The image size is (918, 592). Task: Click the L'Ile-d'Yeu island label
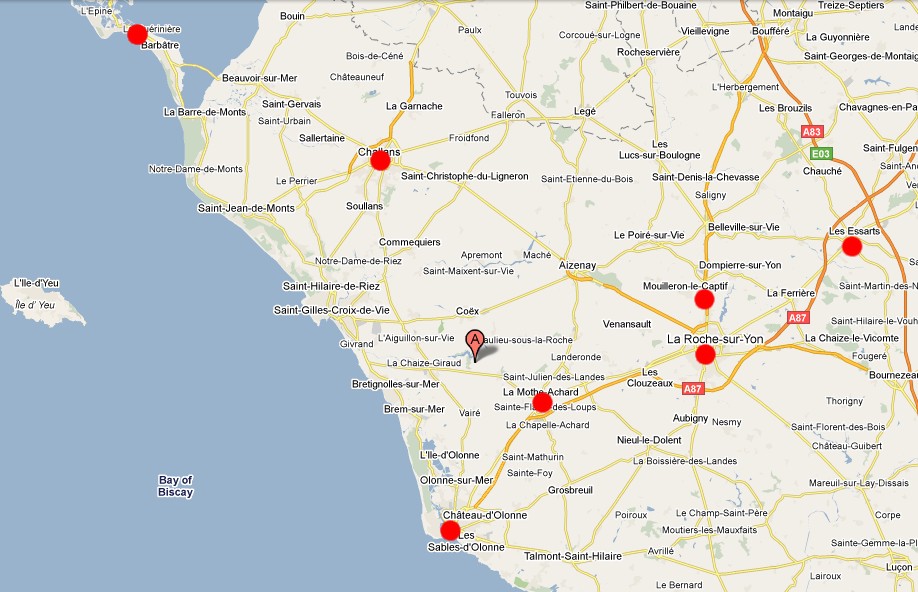[x=38, y=283]
